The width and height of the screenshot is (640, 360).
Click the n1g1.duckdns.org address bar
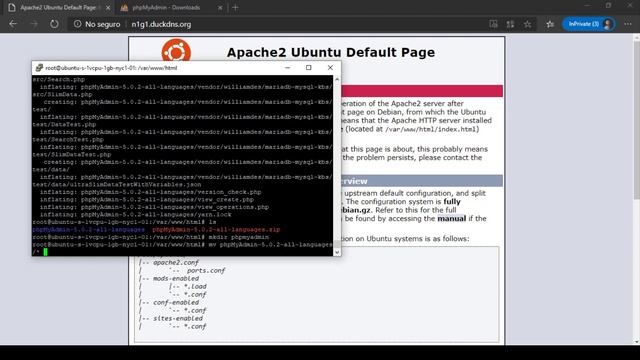click(x=161, y=24)
